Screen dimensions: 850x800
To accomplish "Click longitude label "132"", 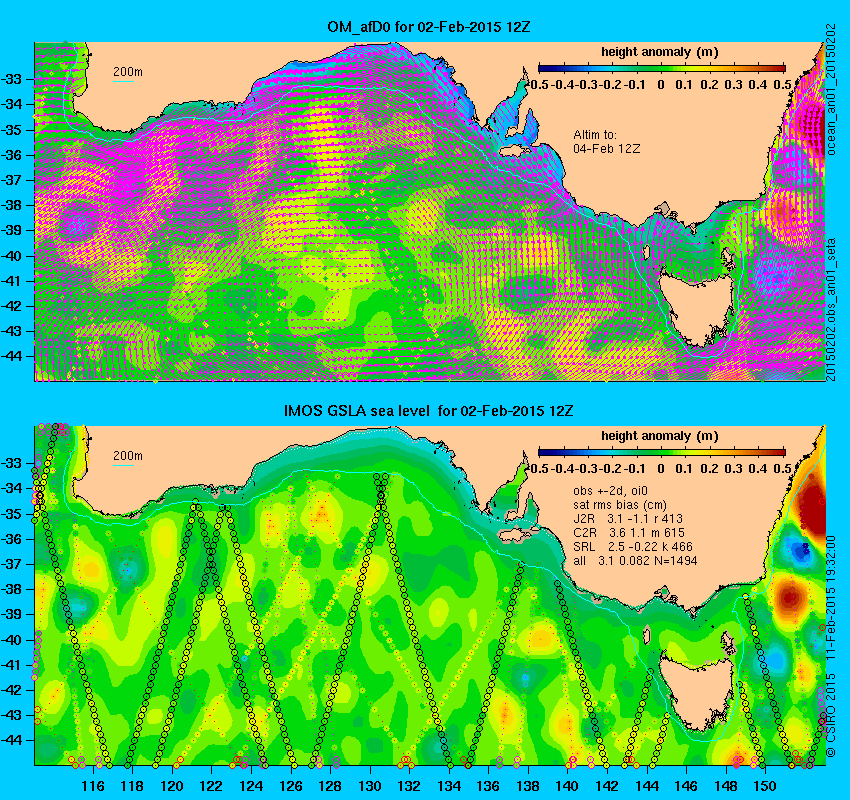I will [x=410, y=786].
